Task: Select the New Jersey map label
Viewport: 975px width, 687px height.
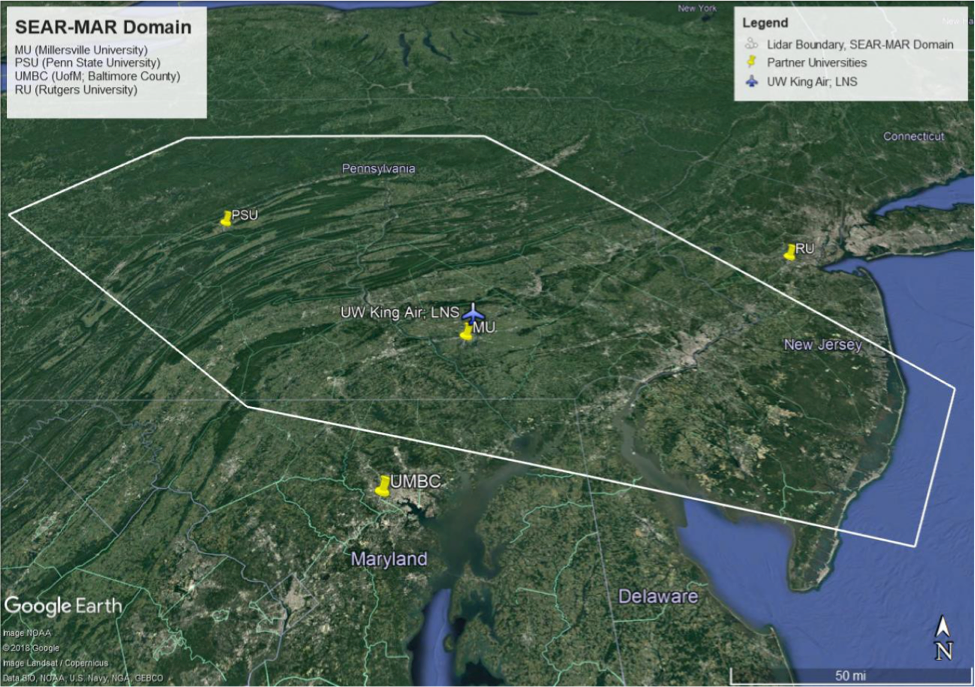Action: 822,345
